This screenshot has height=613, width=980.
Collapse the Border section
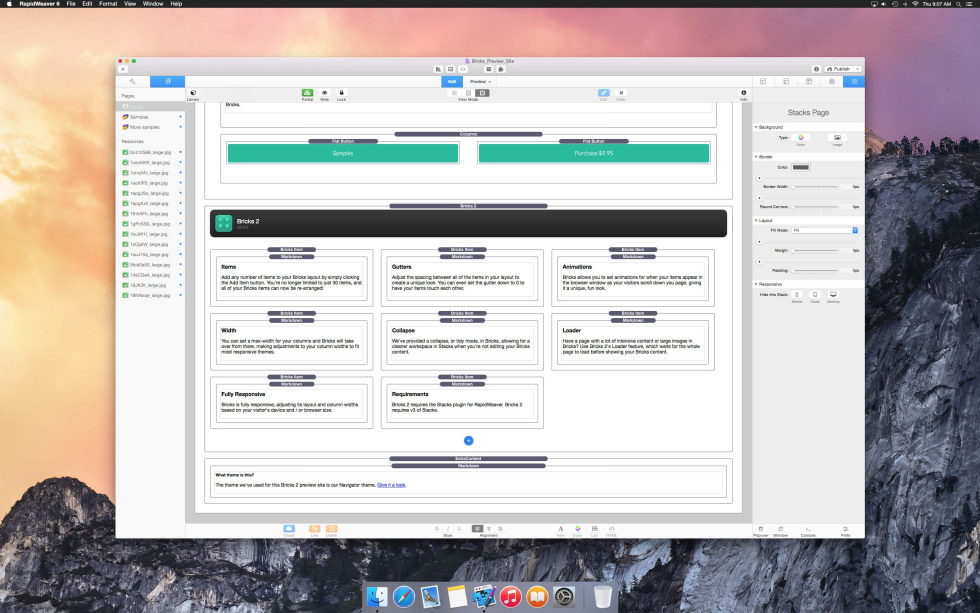pos(756,157)
